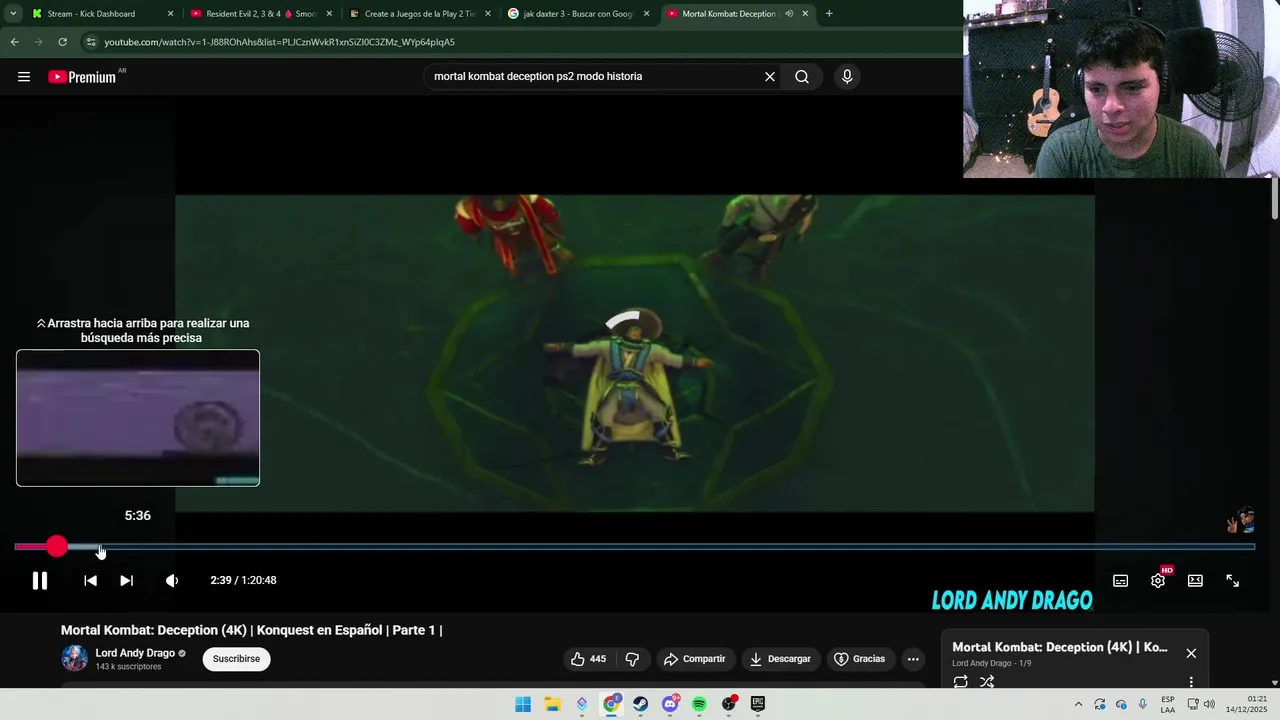Close the playlist panel with X

click(1191, 653)
